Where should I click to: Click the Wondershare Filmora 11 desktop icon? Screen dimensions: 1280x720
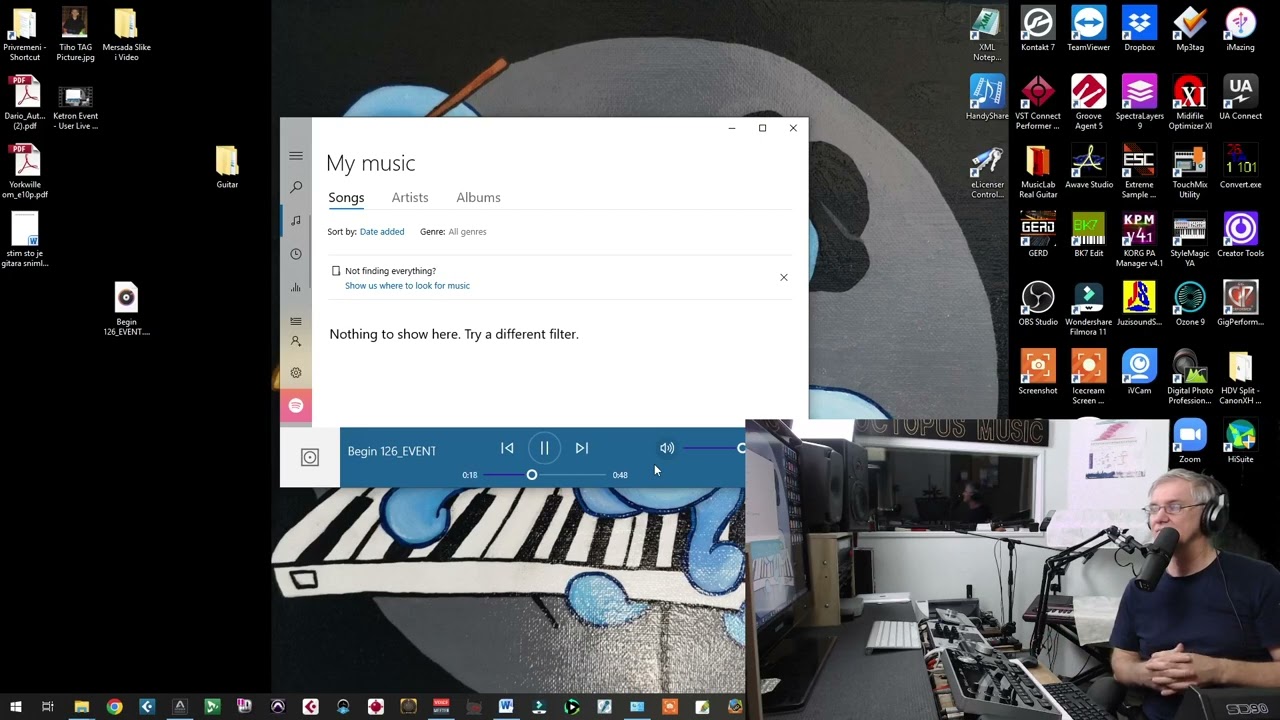[1089, 309]
